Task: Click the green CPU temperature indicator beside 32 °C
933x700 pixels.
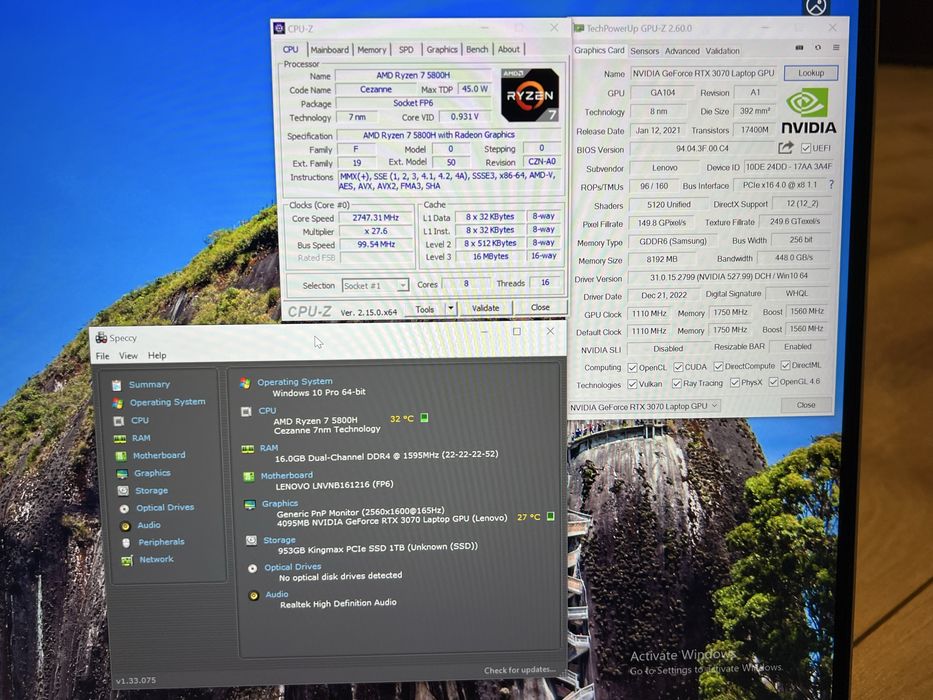Action: [x=424, y=418]
